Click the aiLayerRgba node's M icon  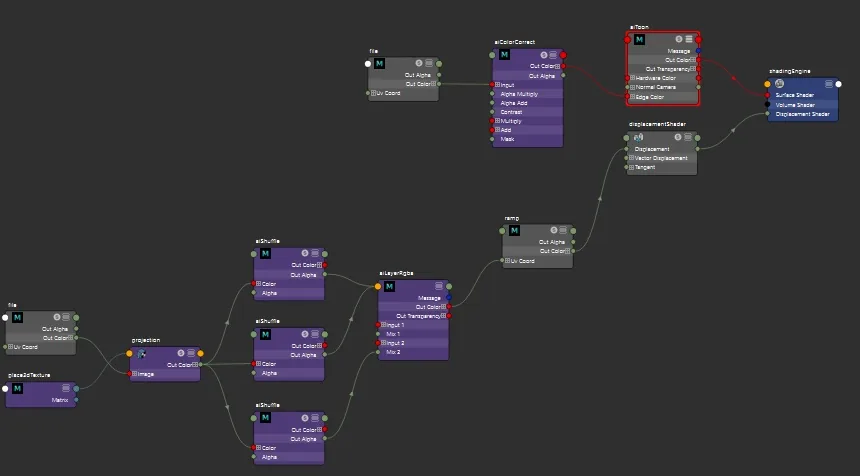point(389,286)
